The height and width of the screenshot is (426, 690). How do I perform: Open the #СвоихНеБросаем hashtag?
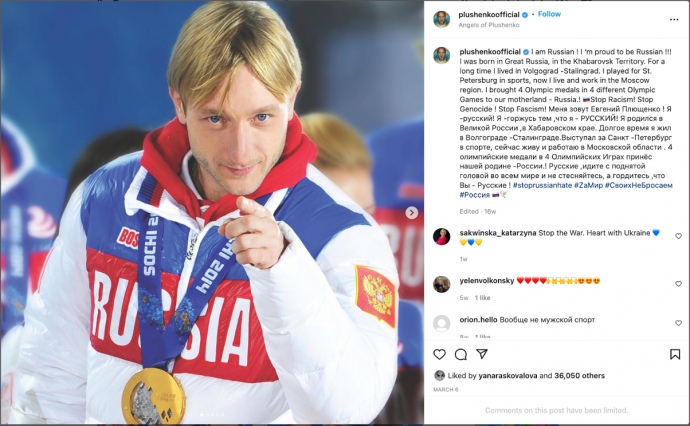click(x=639, y=185)
